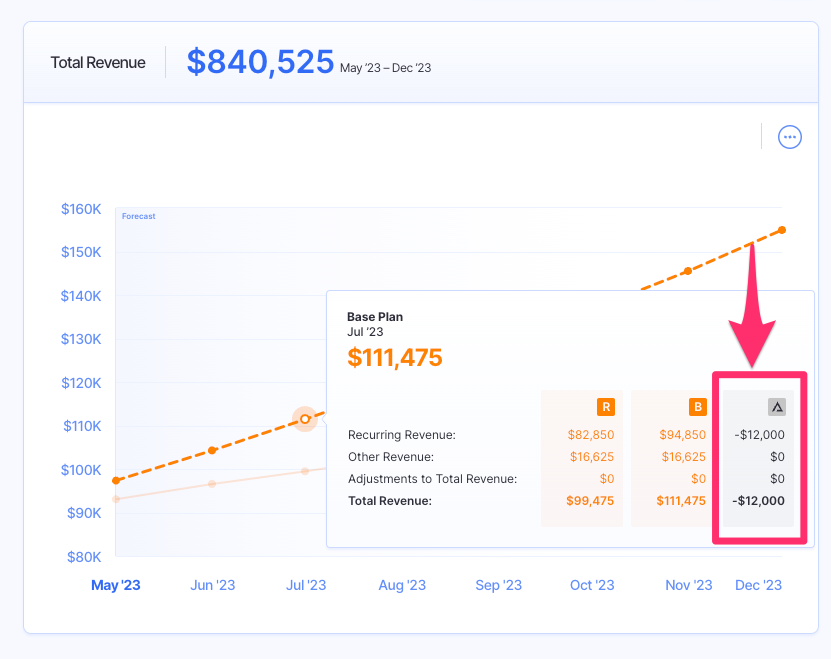Click the $840,525 total revenue figure
This screenshot has width=831, height=659.
[260, 62]
